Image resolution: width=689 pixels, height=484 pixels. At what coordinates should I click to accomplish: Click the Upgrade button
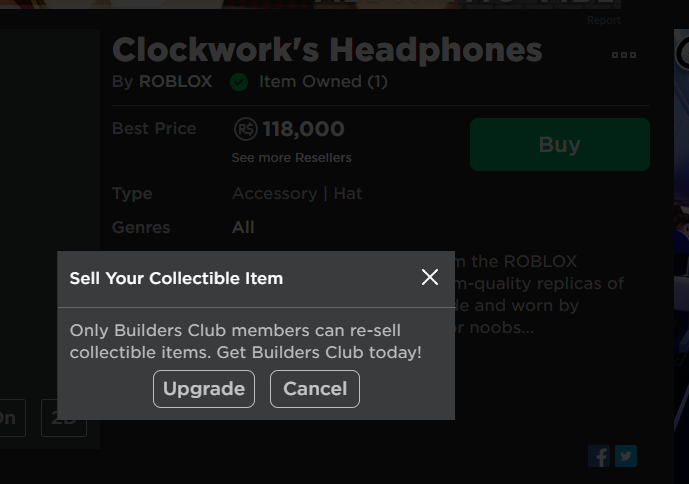(204, 389)
